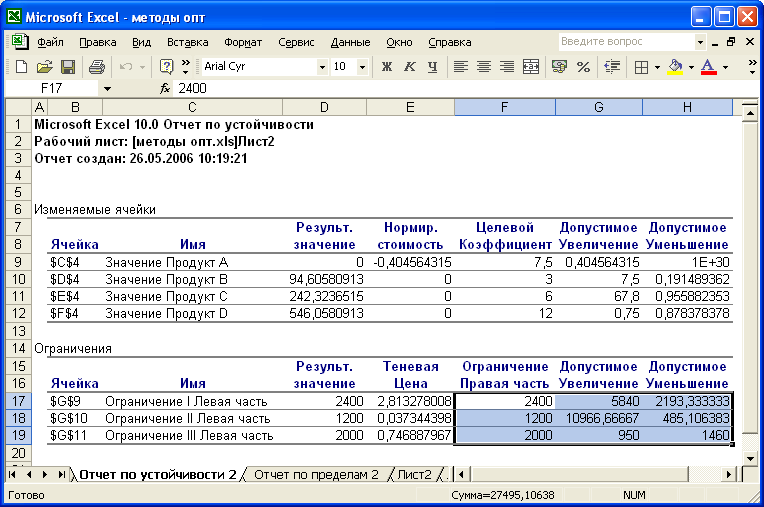Click the insert function fx icon
This screenshot has height=507, width=764.
point(165,89)
